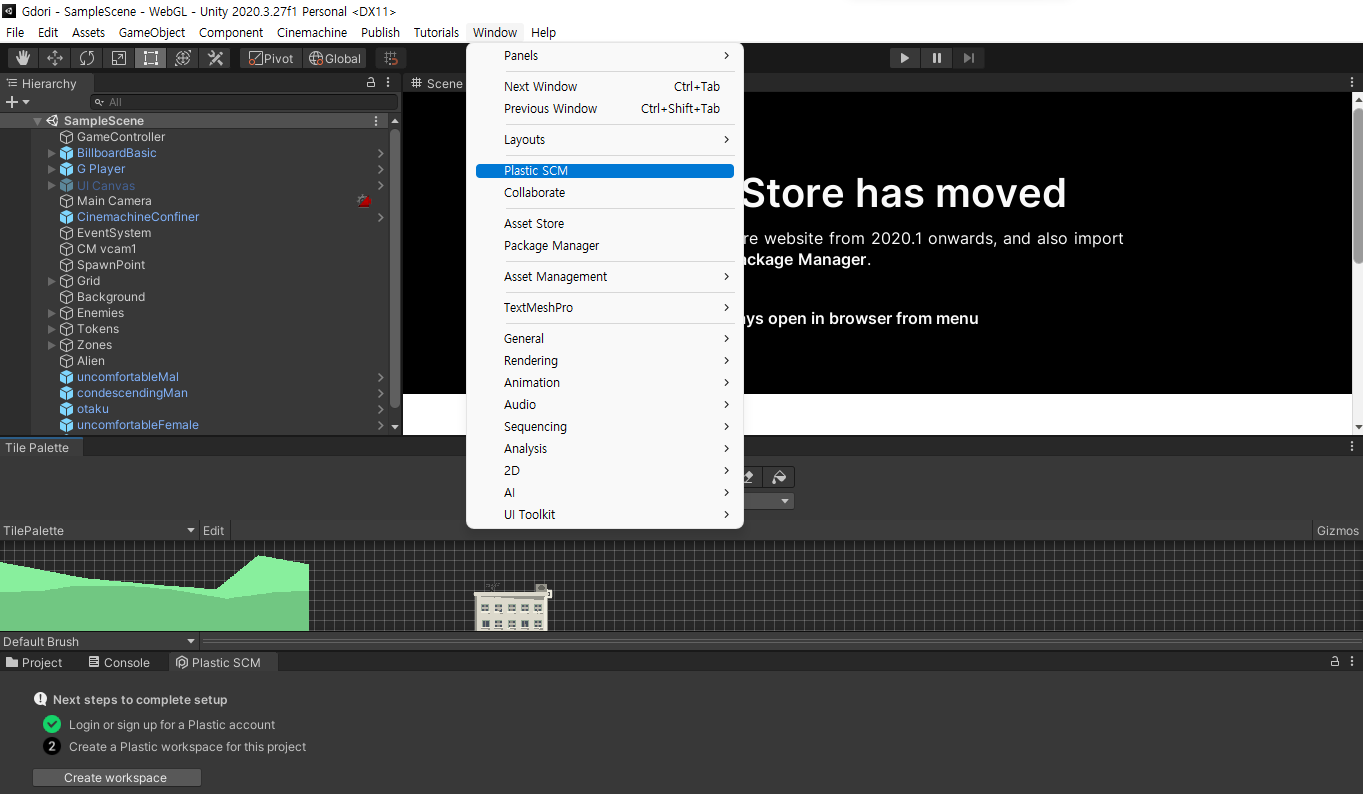Lock the Hierarchy panel
The width and height of the screenshot is (1363, 794).
click(x=371, y=83)
